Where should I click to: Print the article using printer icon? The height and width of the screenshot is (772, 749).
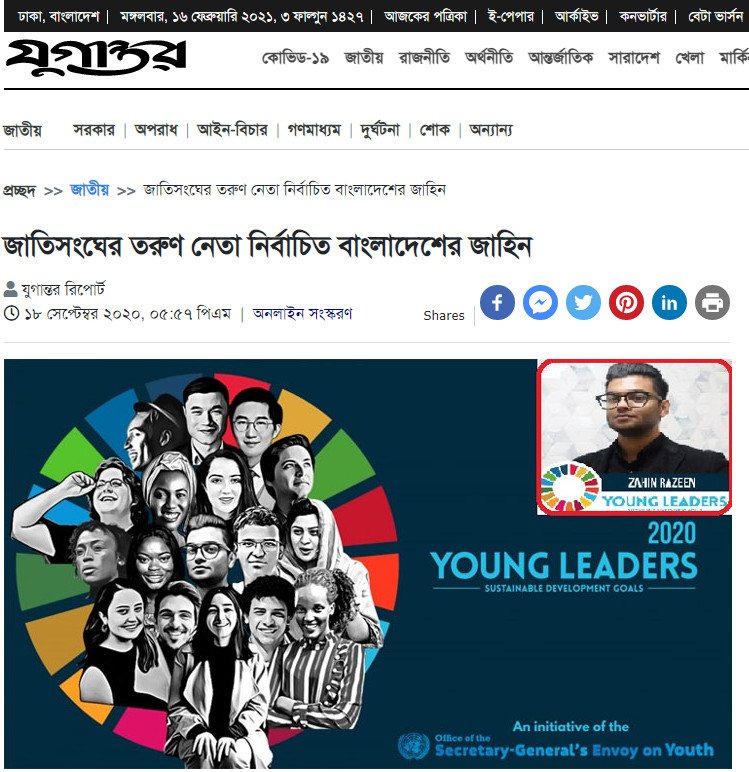tap(712, 302)
